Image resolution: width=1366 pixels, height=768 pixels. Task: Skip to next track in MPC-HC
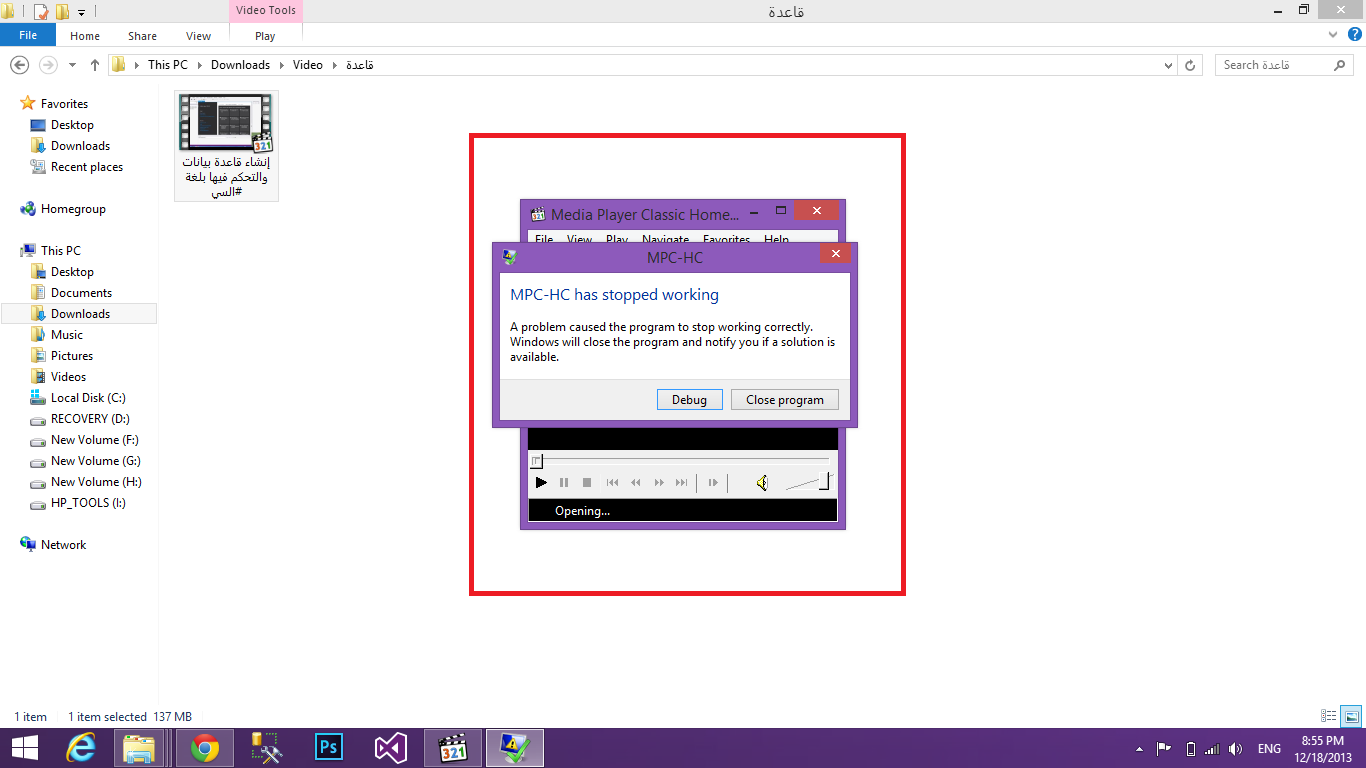[682, 483]
